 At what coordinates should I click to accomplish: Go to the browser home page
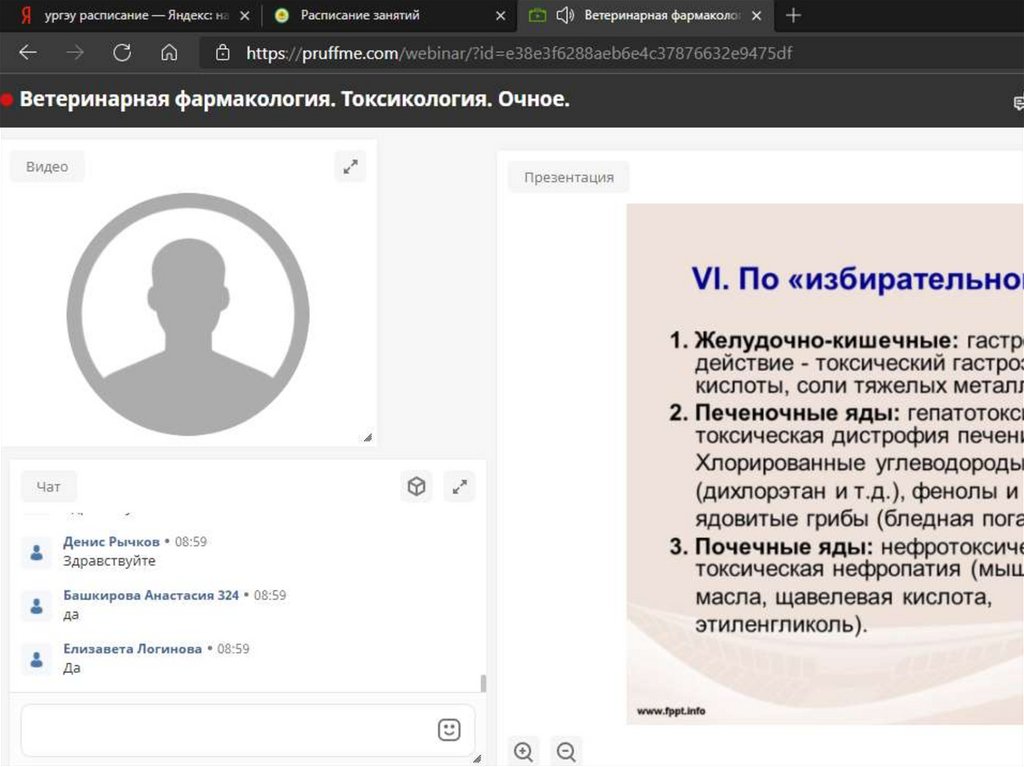coord(169,53)
